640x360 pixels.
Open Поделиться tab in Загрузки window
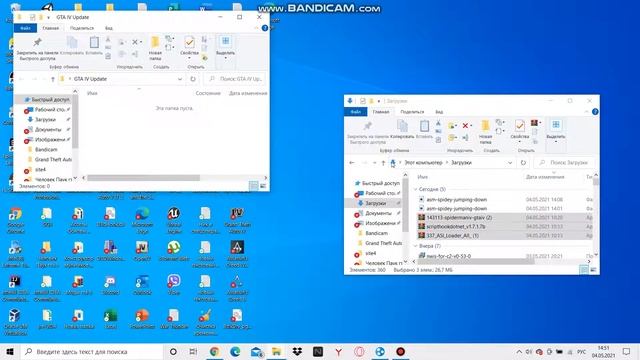[412, 112]
